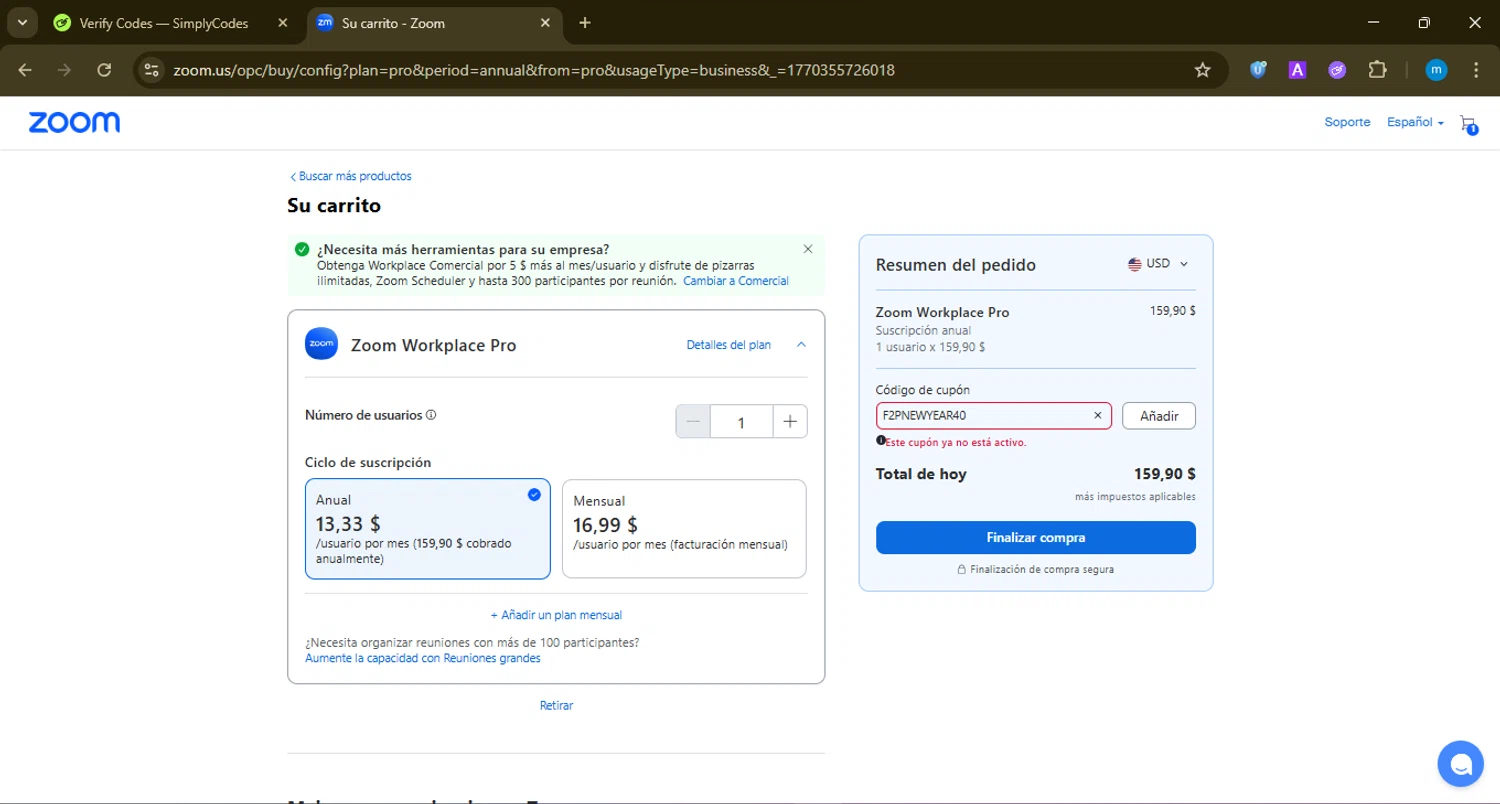Click the number of users field
Image resolution: width=1500 pixels, height=804 pixels.
tap(741, 422)
